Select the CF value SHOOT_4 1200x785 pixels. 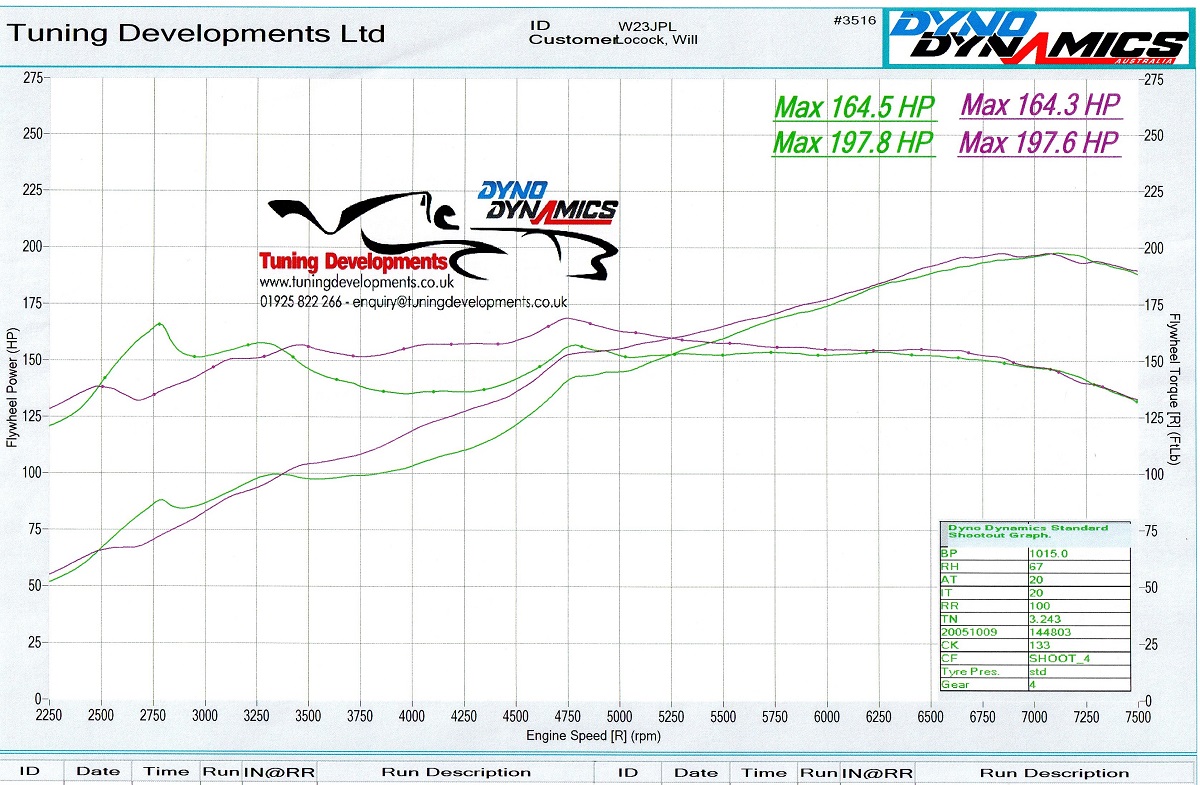(x=1059, y=658)
